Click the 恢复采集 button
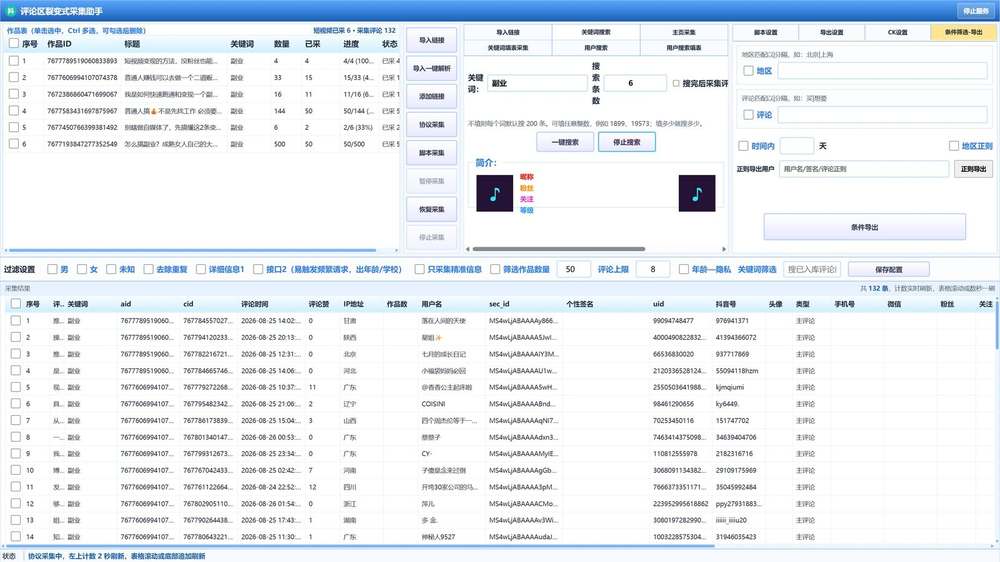1000x562 pixels. click(x=432, y=209)
